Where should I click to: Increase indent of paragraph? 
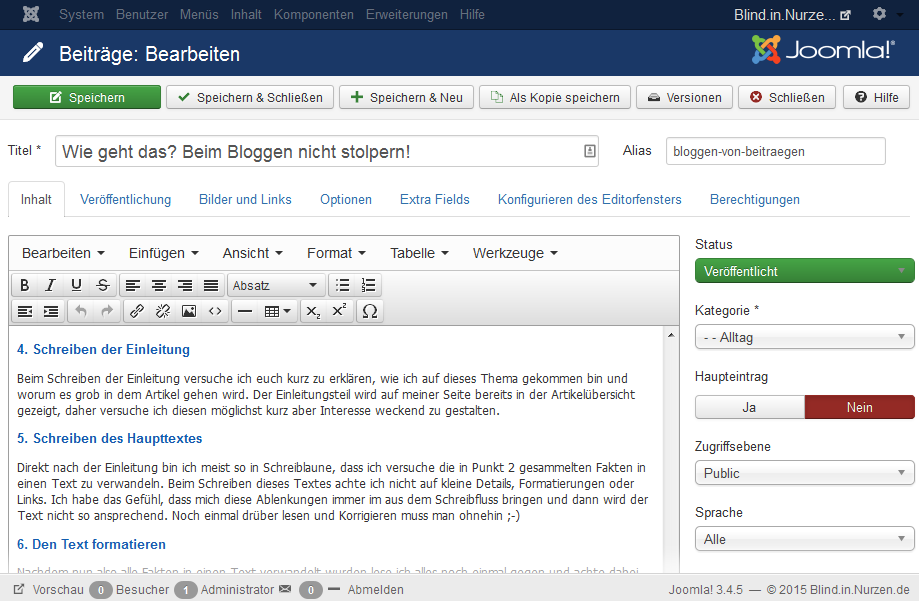pos(51,311)
